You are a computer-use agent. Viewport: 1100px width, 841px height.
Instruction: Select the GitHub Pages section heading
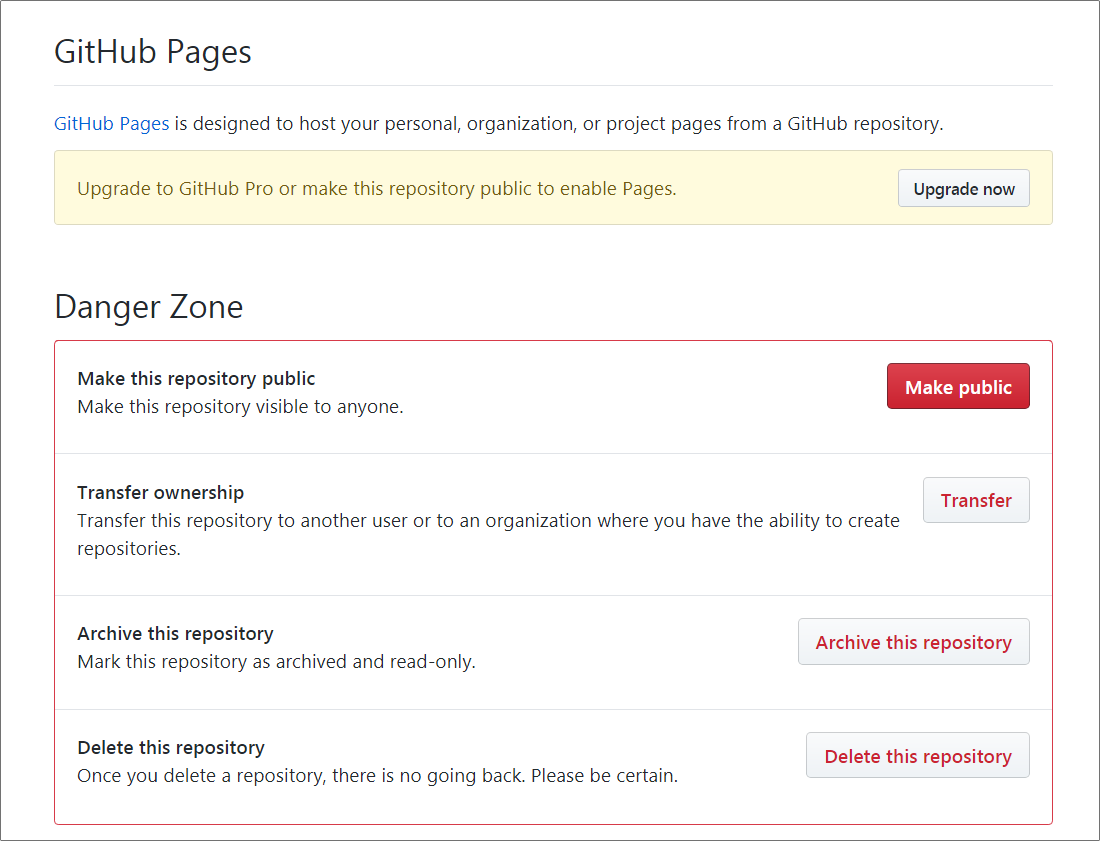point(153,52)
